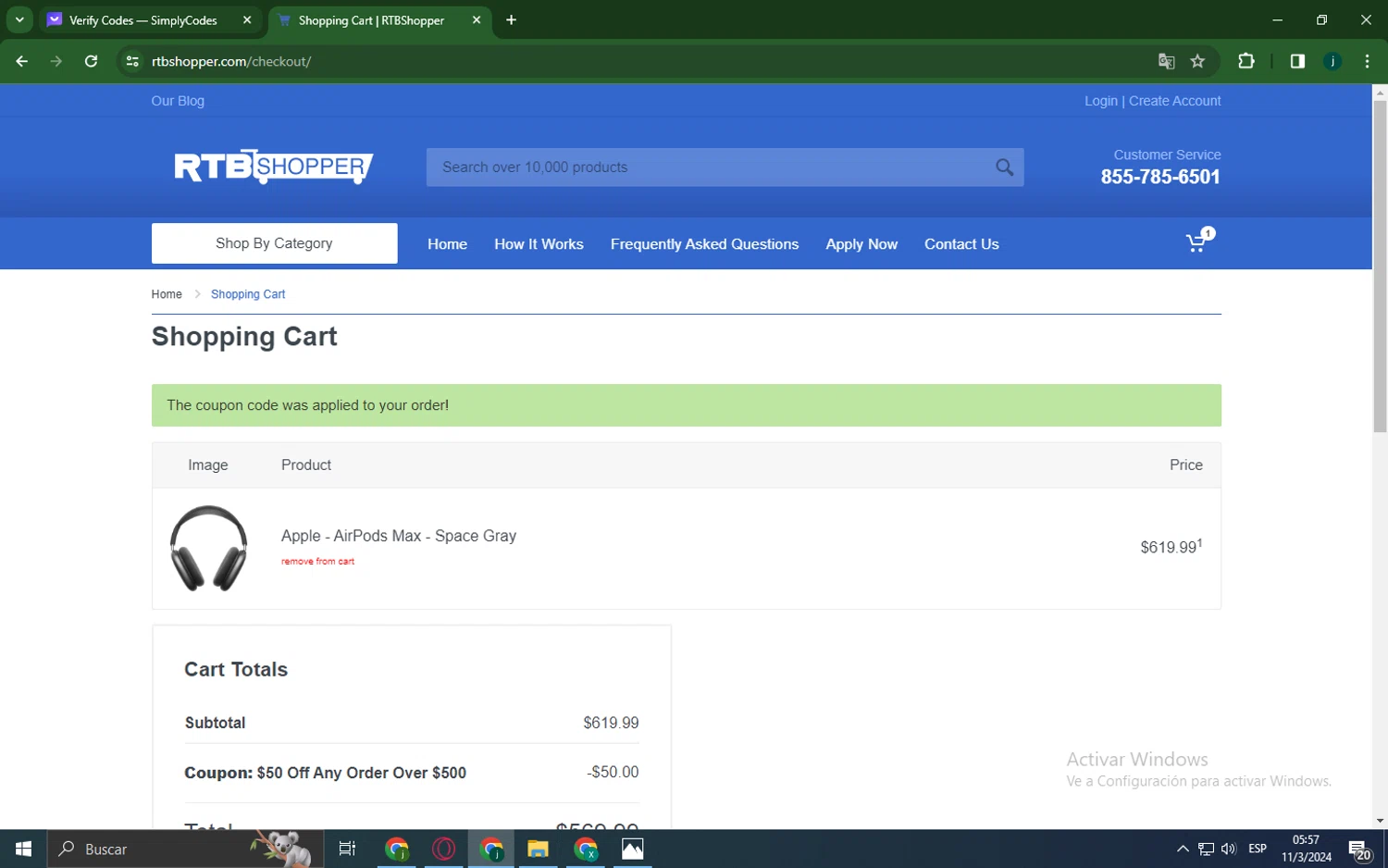
Task: Click Apply Now in navigation
Action: (x=861, y=244)
